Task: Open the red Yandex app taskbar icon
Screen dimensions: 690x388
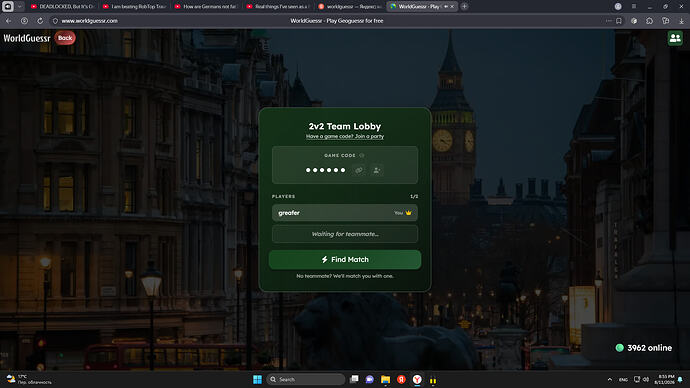Action: (401, 379)
